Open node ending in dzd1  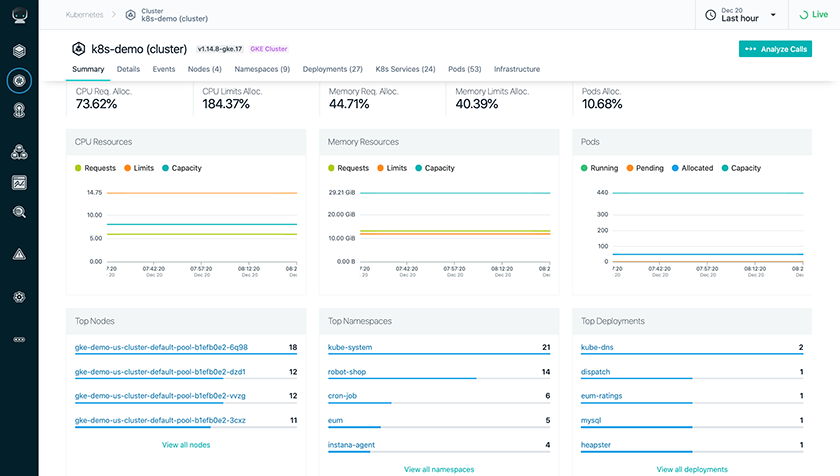(x=160, y=372)
